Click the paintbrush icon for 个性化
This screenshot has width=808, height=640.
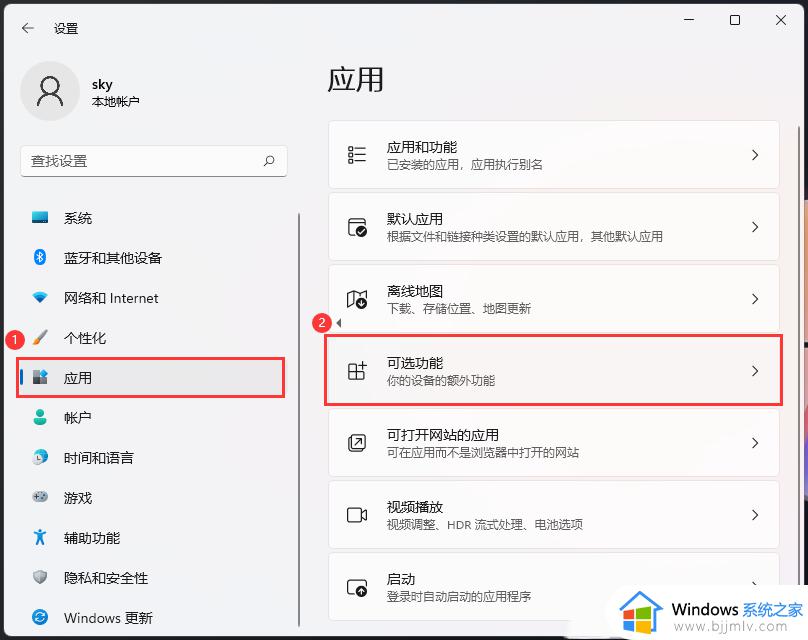click(x=40, y=338)
